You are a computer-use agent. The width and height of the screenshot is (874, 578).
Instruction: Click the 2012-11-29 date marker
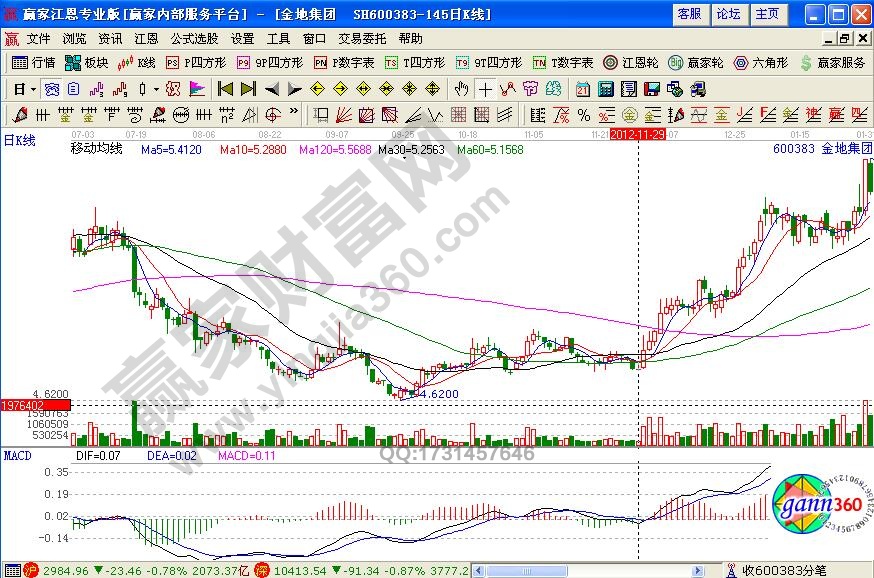(638, 133)
